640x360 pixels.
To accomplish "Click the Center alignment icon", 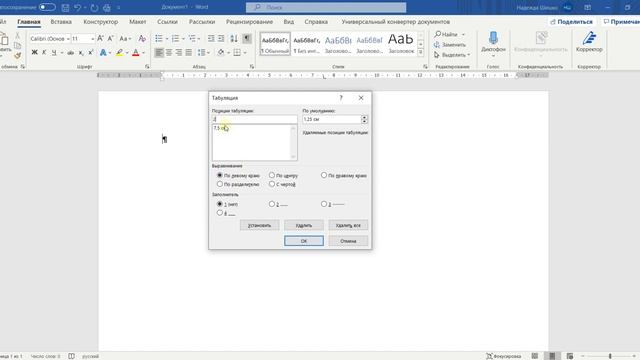I will click(x=169, y=52).
